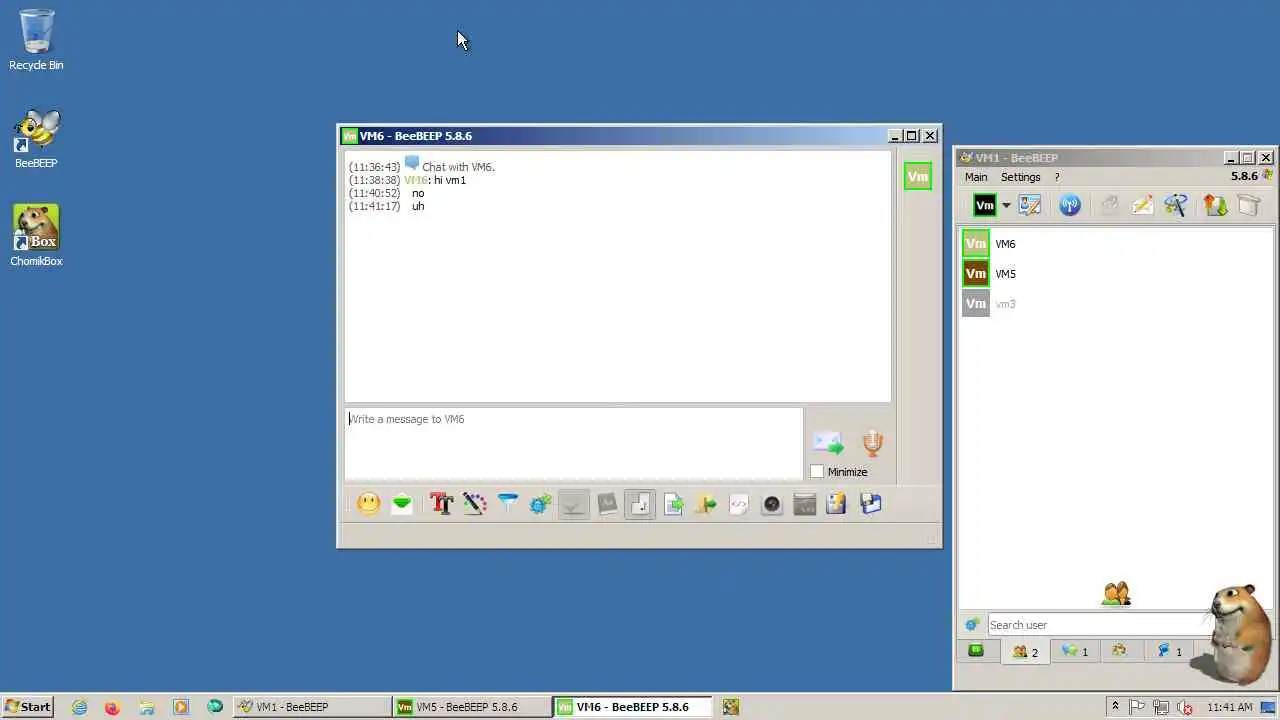
Task: Click the network icon in system tray
Action: click(1161, 707)
